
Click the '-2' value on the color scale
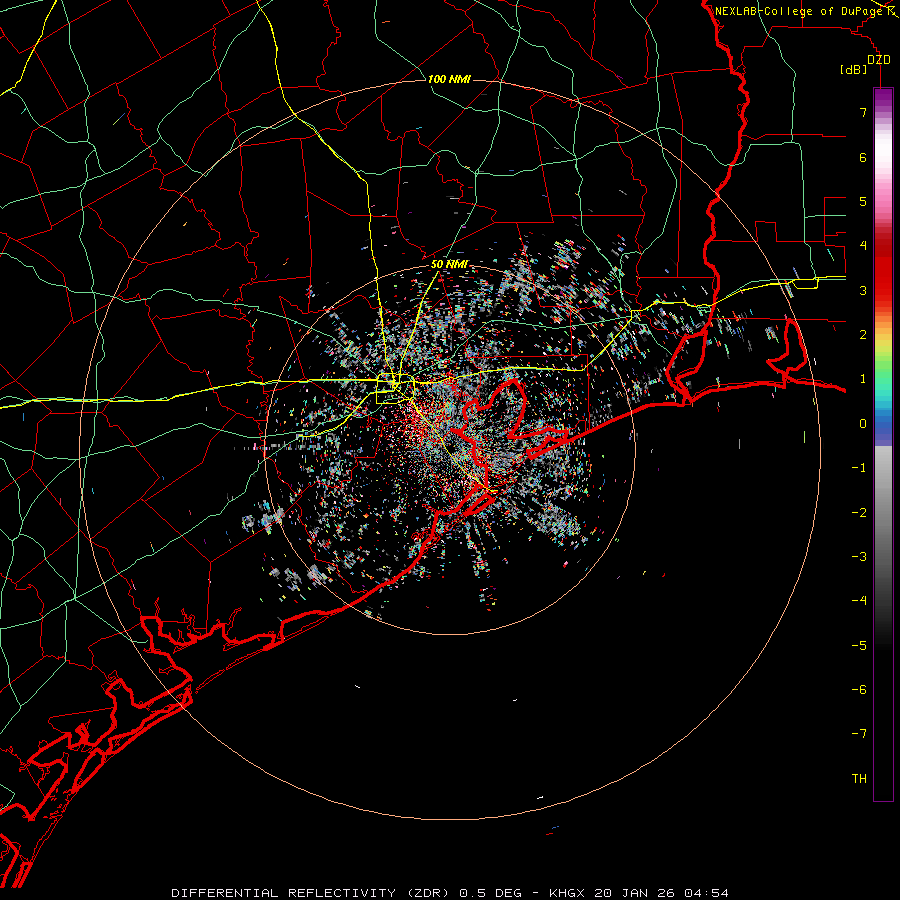coord(859,513)
